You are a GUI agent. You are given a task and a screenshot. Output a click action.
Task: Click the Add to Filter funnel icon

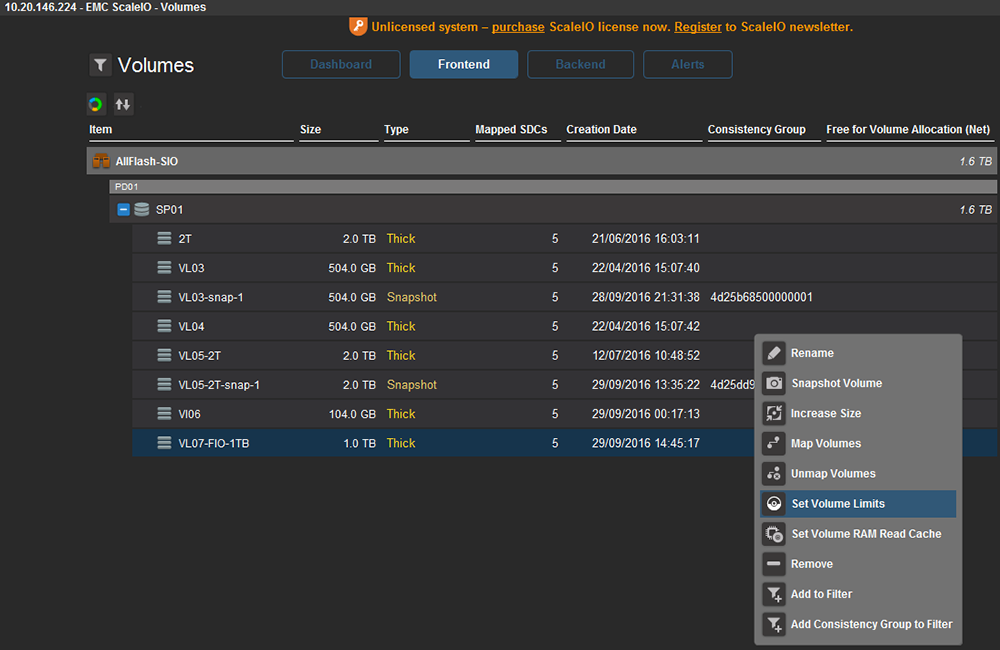click(774, 594)
